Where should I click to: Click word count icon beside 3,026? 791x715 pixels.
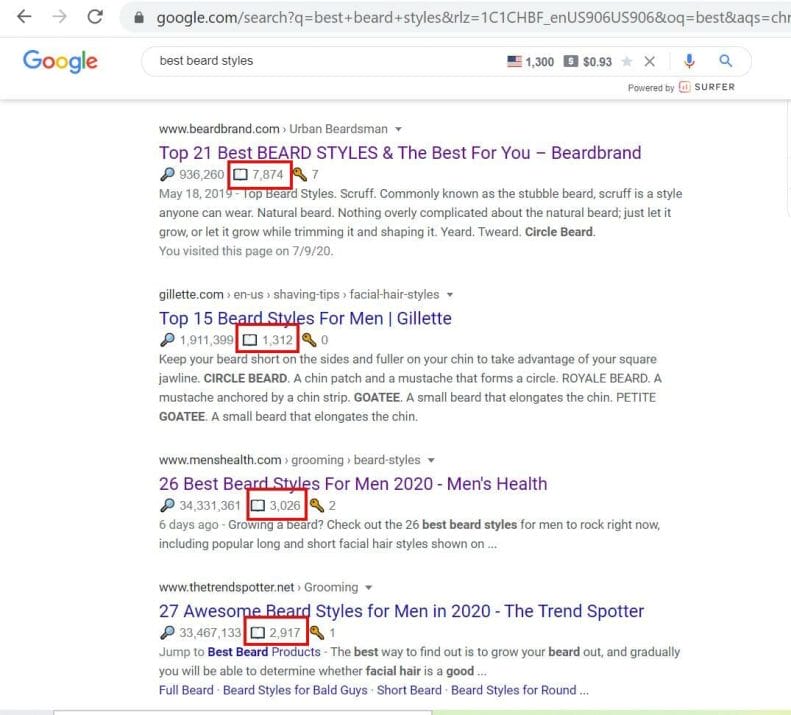258,506
